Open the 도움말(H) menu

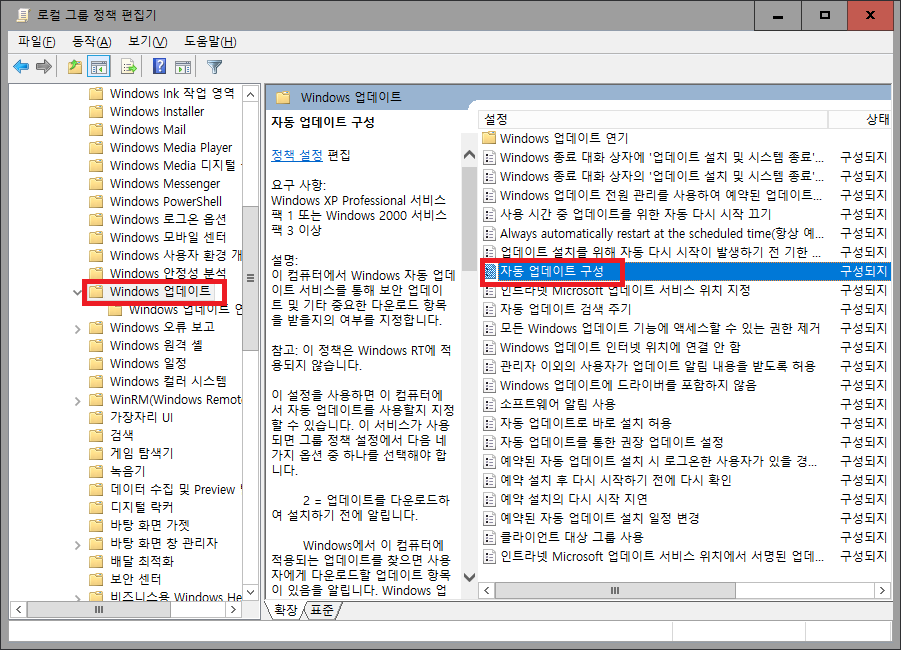tap(210, 41)
